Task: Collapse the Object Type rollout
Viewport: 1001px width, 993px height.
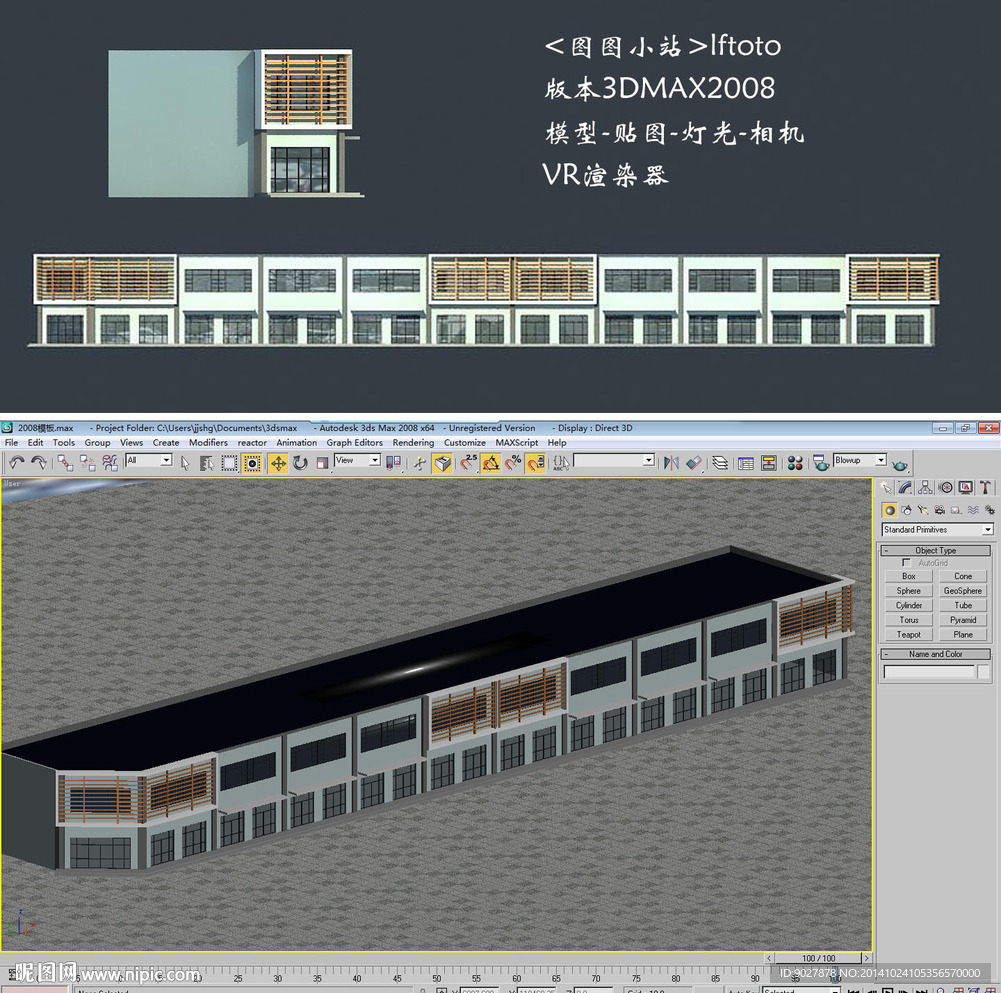Action: click(x=936, y=550)
